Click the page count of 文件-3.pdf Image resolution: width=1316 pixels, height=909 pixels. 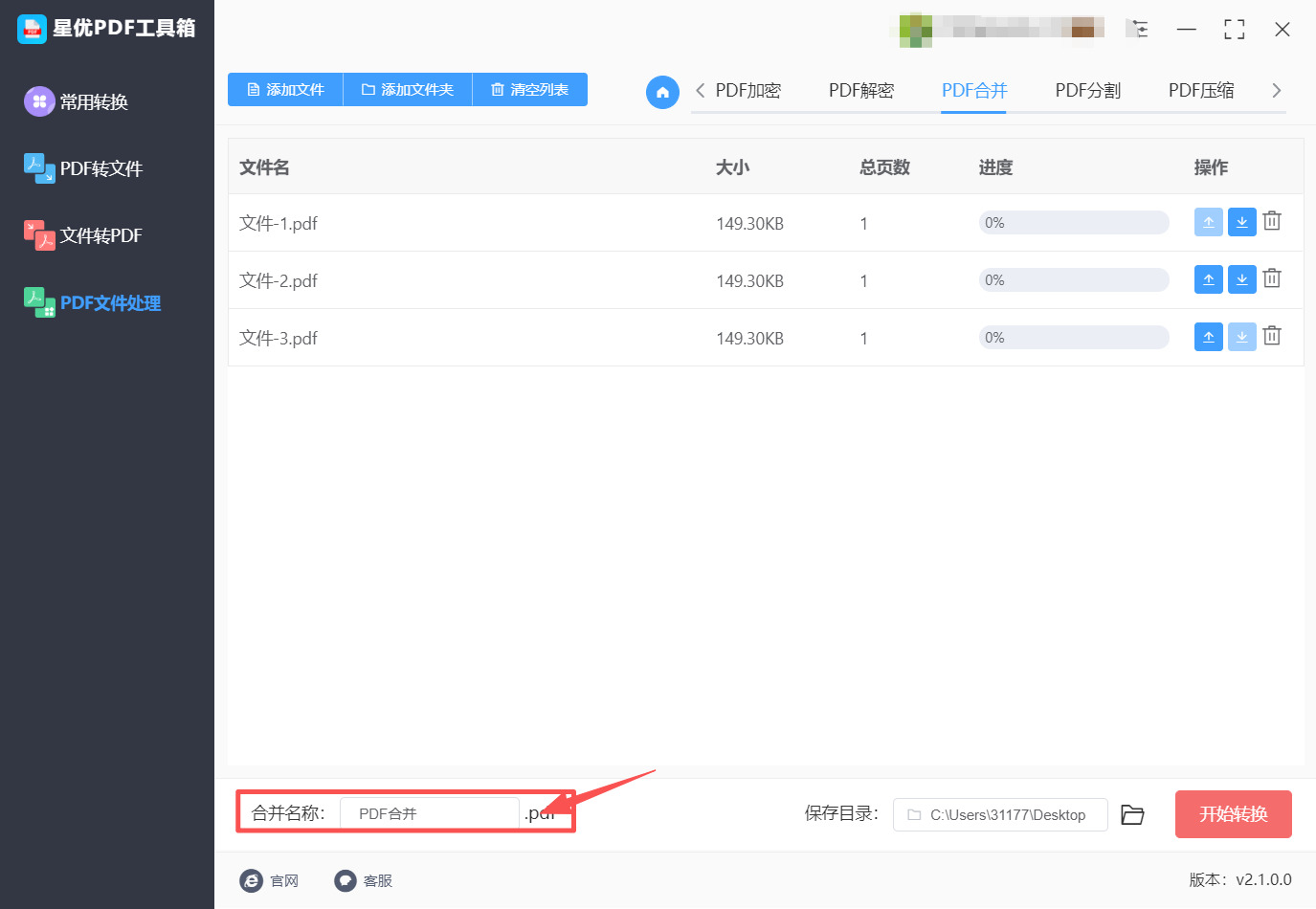click(863, 339)
